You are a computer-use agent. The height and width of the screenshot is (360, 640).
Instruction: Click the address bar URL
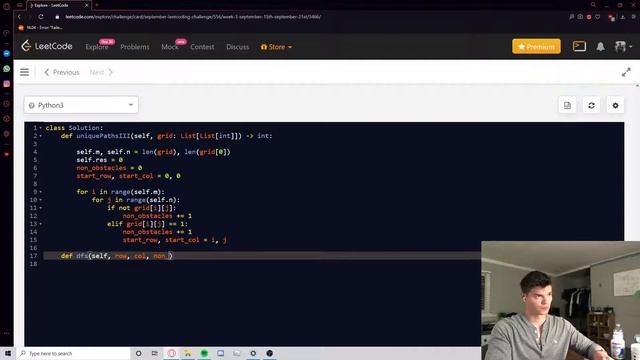(193, 17)
